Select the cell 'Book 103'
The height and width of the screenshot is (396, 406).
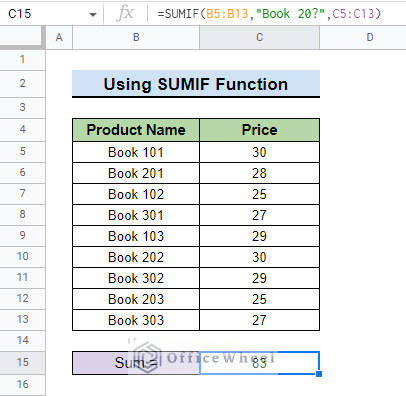pyautogui.click(x=136, y=236)
